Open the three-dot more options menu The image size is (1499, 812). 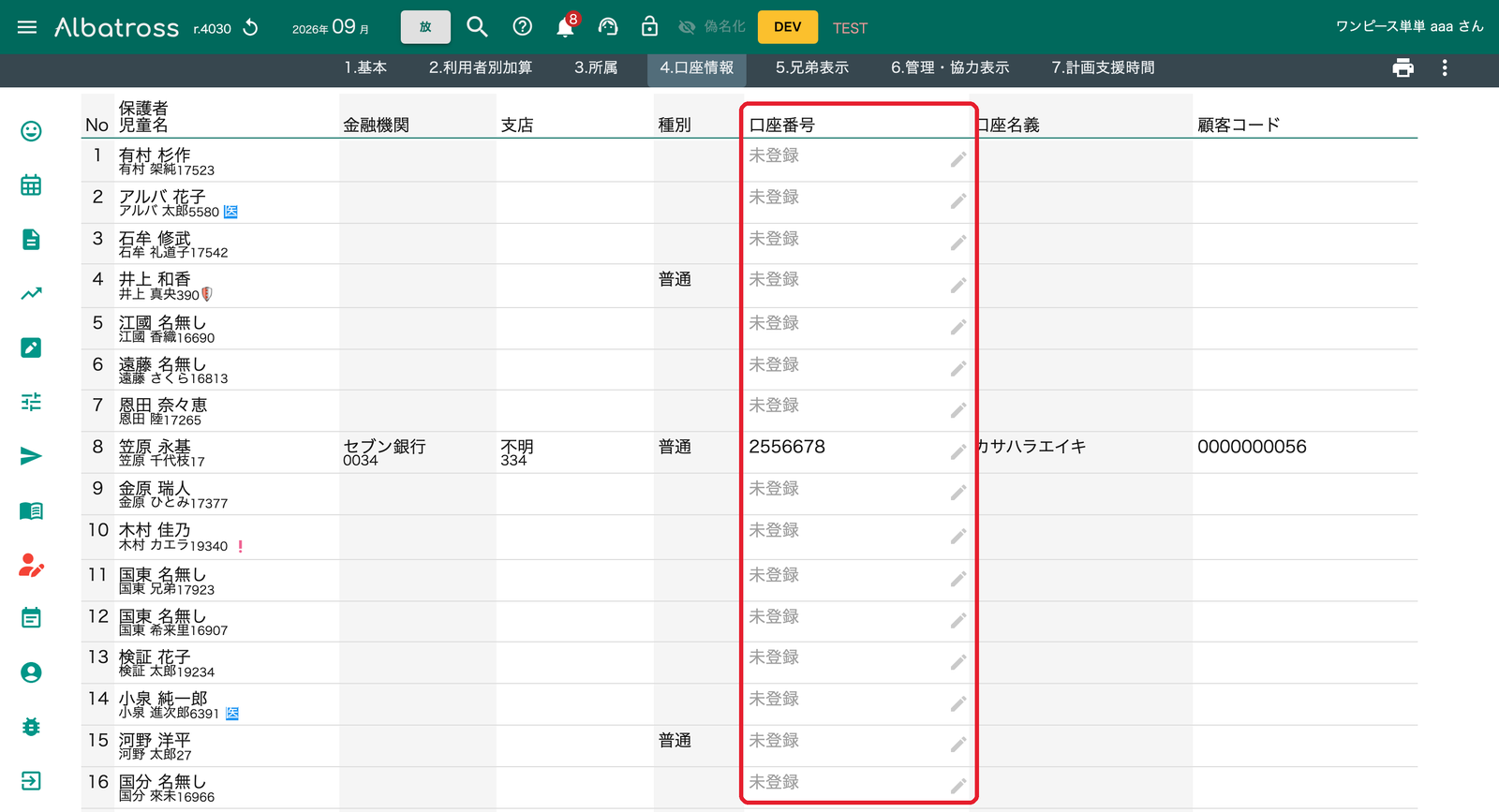point(1445,67)
